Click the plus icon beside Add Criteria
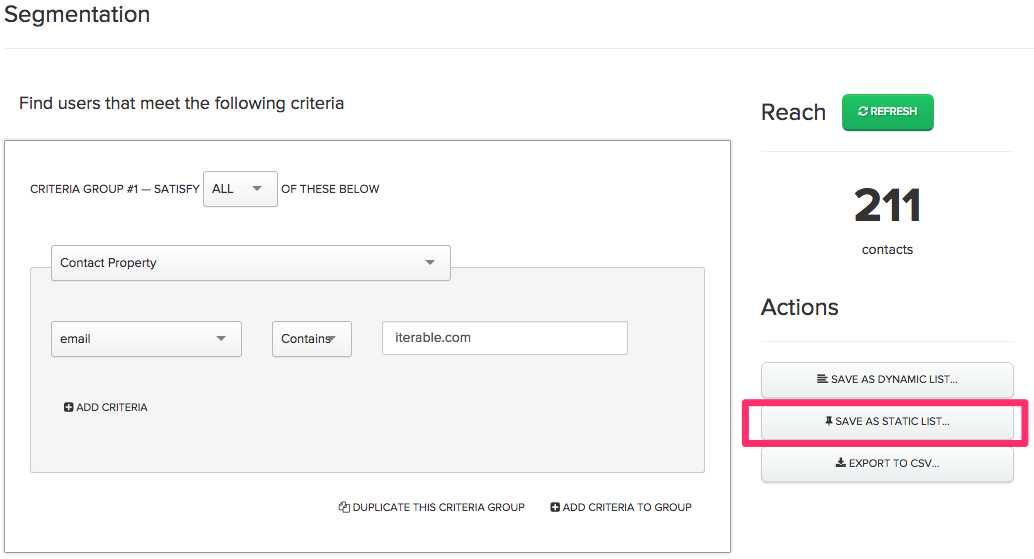 pyautogui.click(x=69, y=407)
